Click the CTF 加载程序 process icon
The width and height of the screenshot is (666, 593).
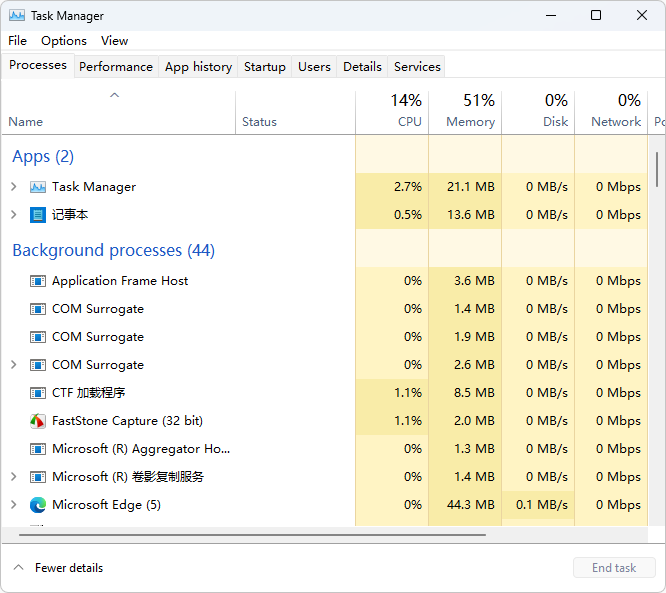(x=38, y=393)
